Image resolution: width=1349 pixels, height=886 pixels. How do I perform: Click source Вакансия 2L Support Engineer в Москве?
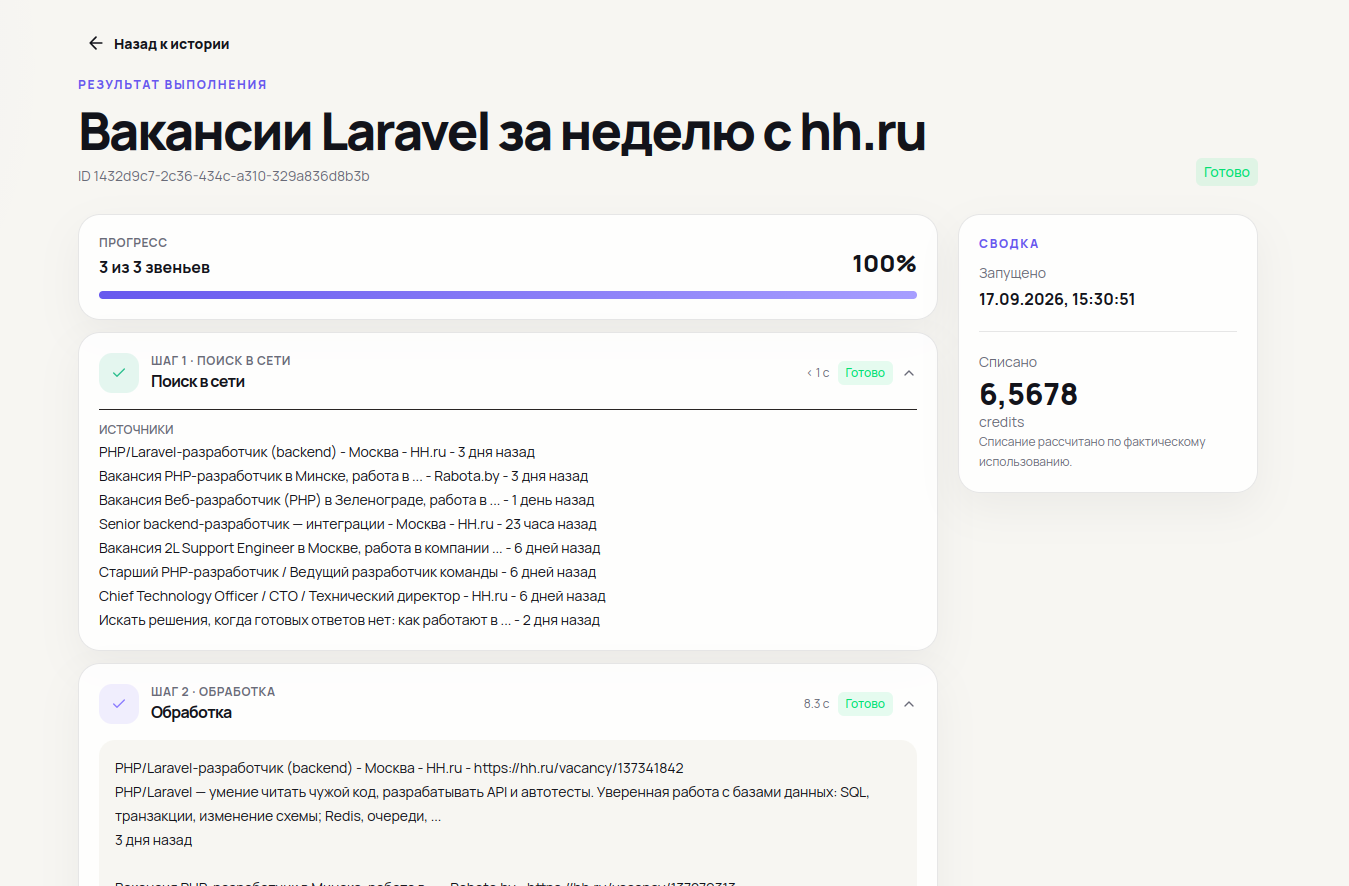pos(350,548)
